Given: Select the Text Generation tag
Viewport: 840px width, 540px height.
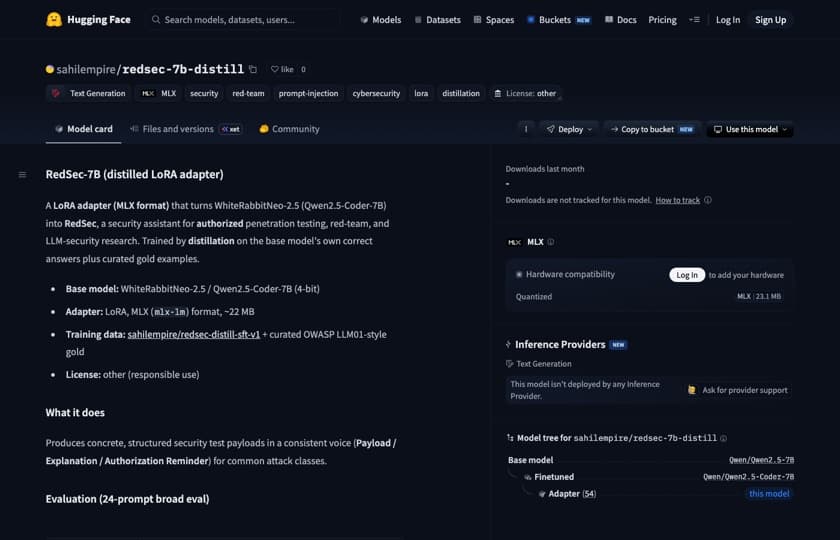Looking at the screenshot, I should 88,93.
